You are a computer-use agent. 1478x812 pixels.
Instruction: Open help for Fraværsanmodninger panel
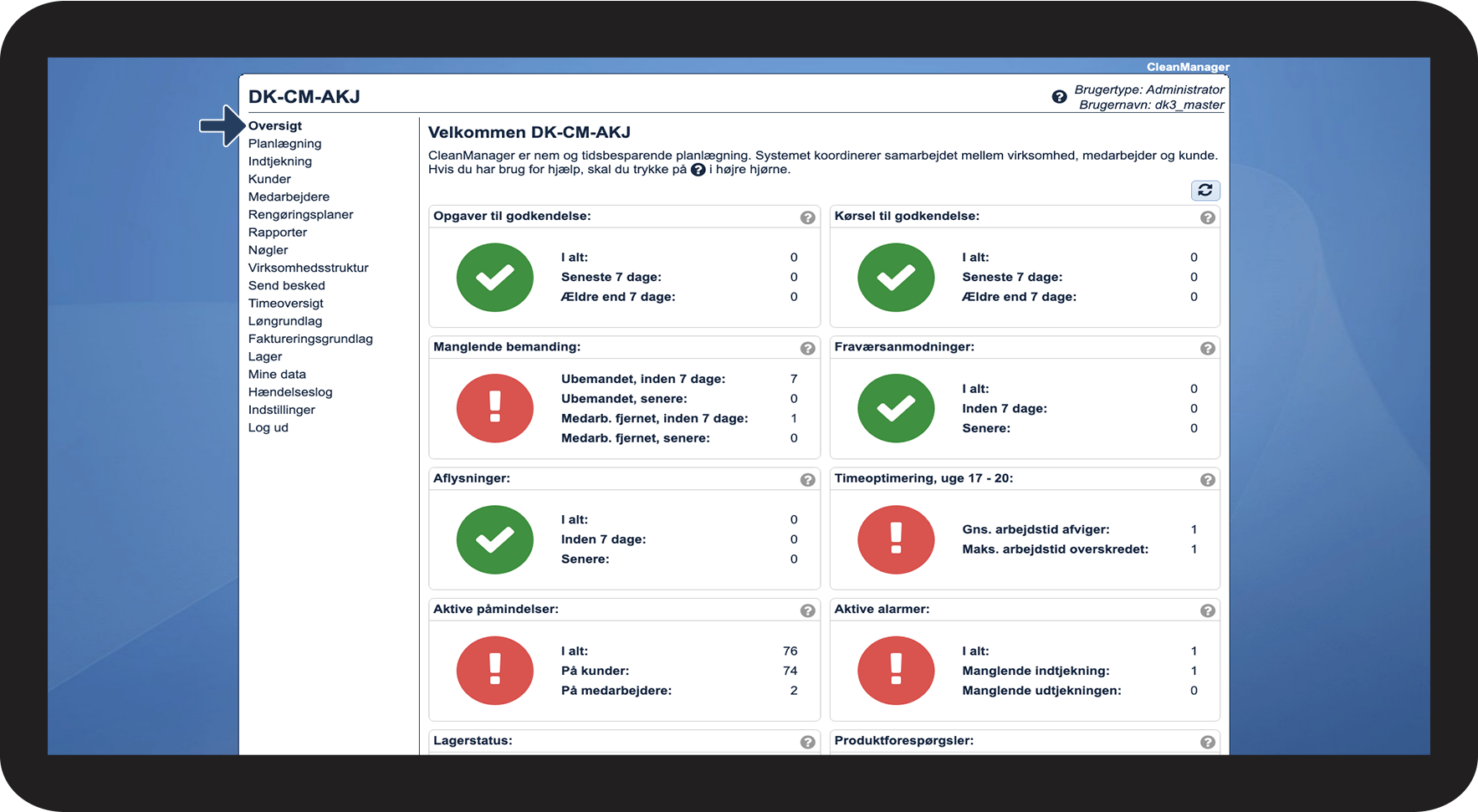pos(1207,349)
